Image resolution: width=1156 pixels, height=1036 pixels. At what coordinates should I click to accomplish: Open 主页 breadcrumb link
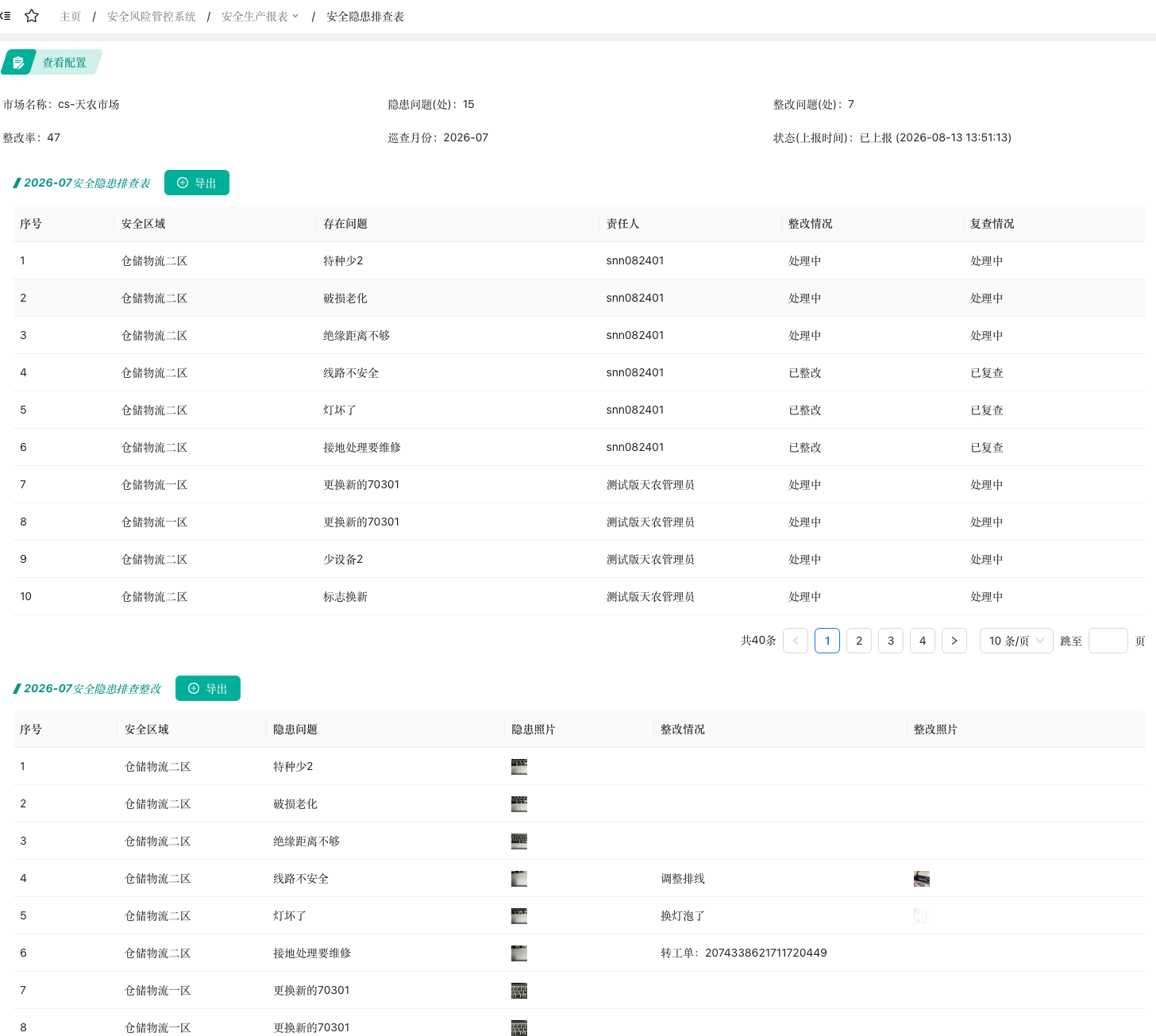[71, 16]
